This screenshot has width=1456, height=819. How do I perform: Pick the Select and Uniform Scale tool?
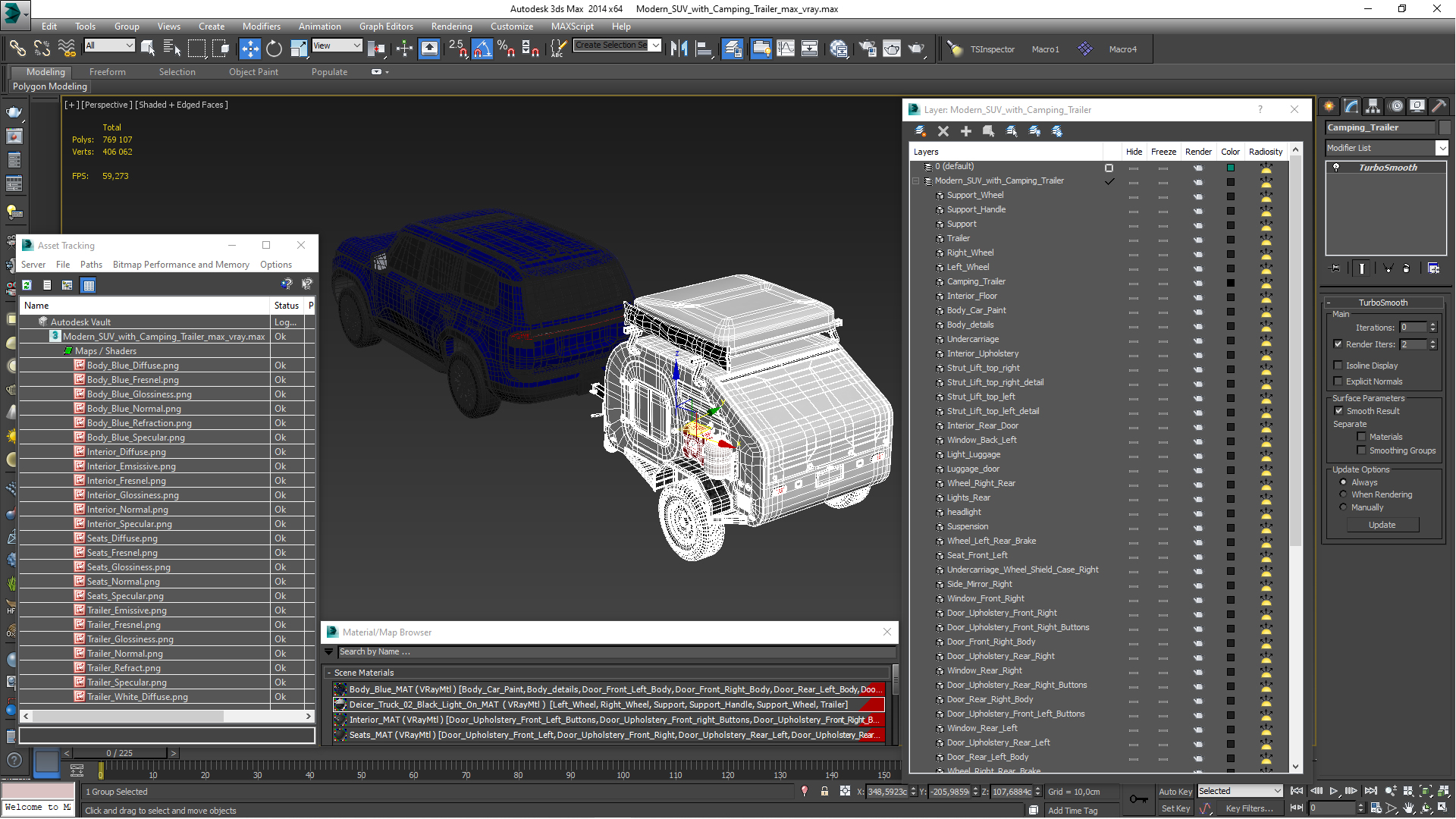[299, 49]
